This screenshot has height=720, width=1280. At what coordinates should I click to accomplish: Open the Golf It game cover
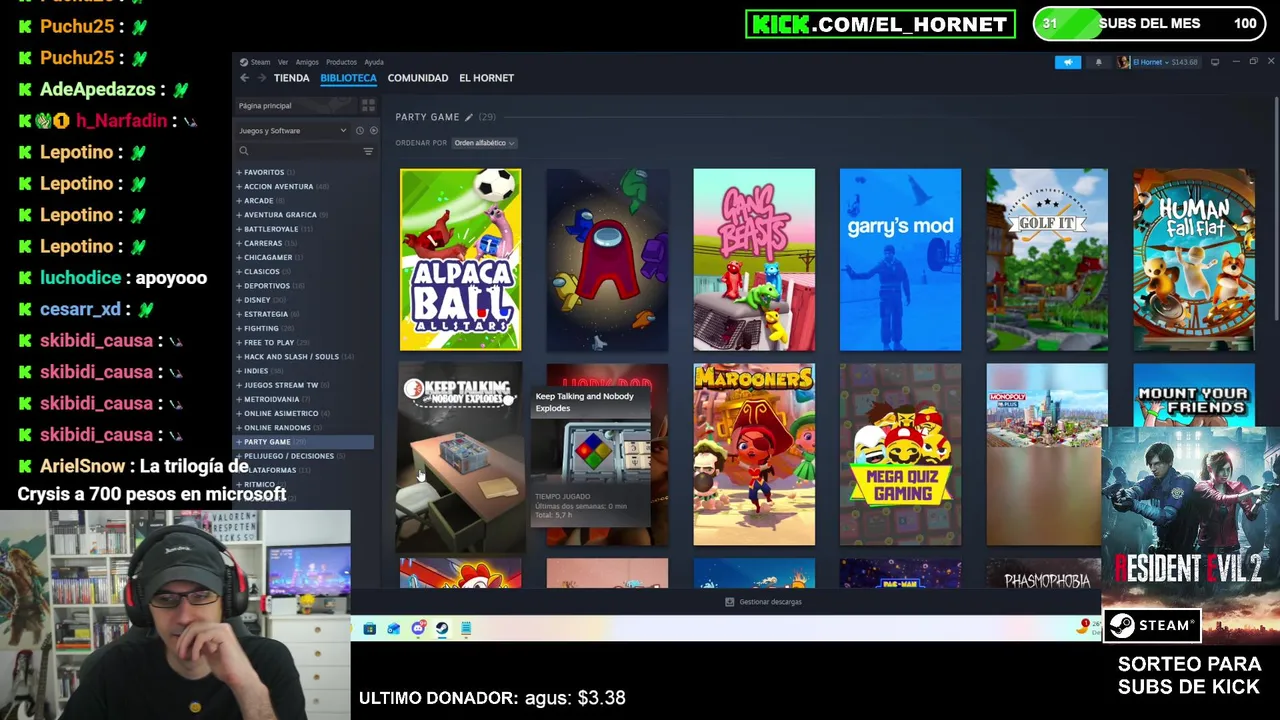coord(1047,260)
